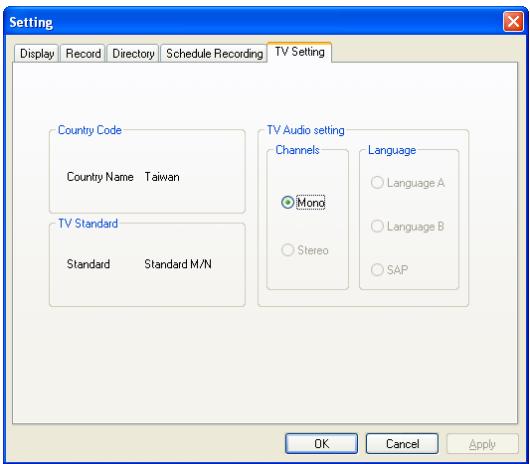This screenshot has width=530, height=464.
Task: Switch to the Display tab
Action: 37,53
